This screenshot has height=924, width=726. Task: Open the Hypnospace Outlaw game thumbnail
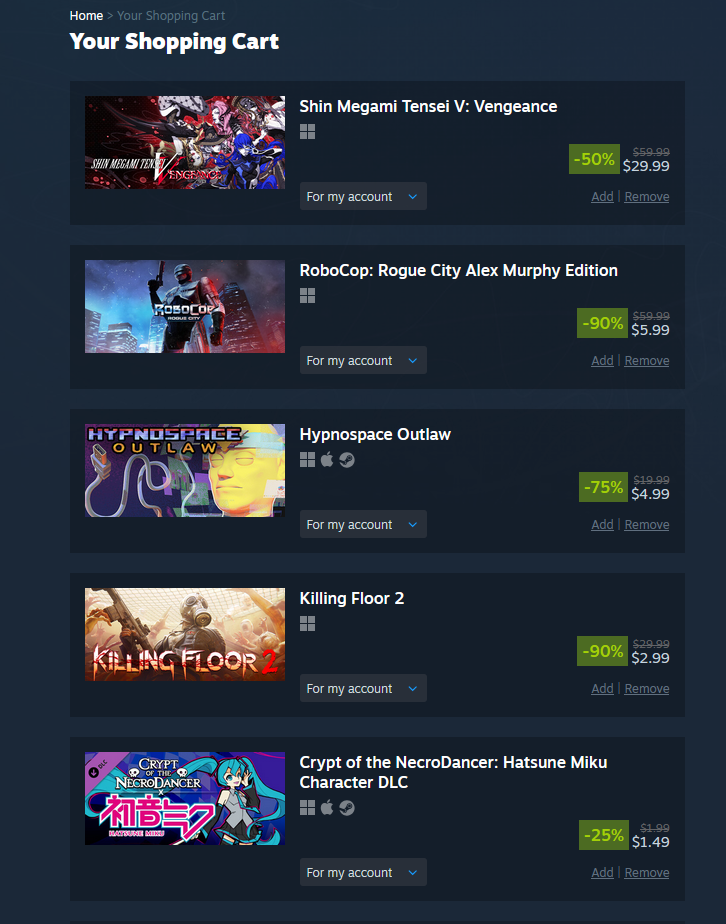coord(184,471)
